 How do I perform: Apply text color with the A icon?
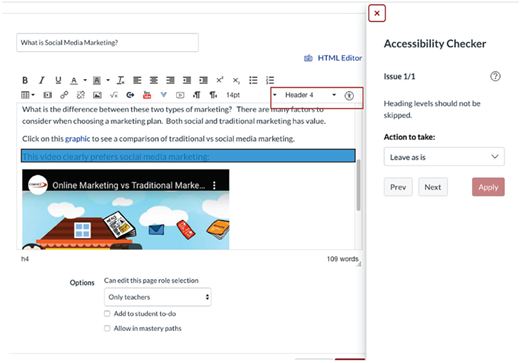[74, 80]
